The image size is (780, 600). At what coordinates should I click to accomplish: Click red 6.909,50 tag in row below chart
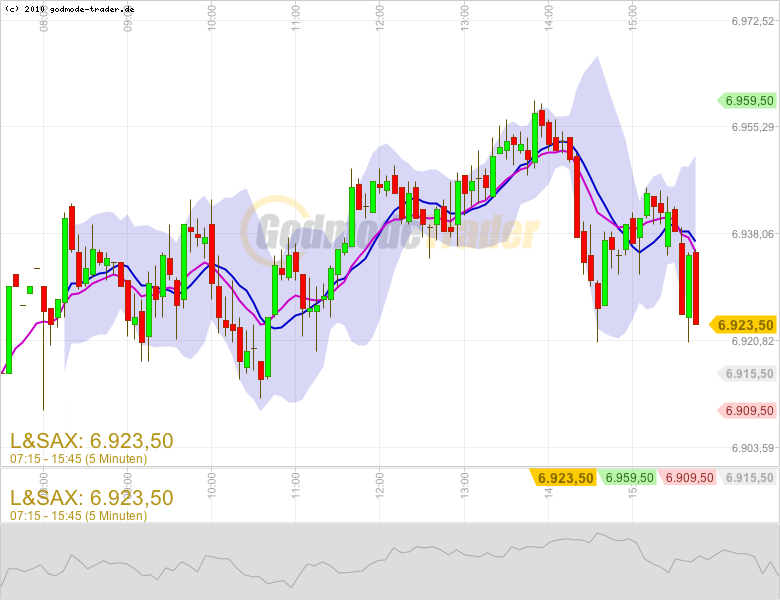coord(686,478)
